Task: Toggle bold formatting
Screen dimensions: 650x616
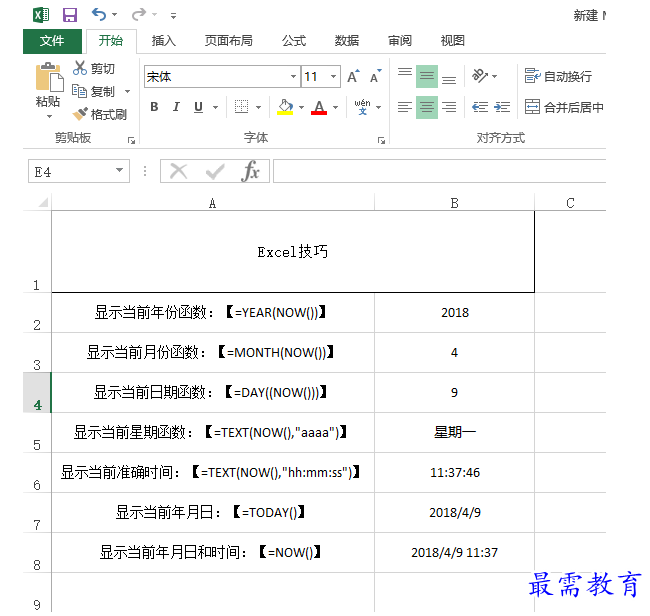Action: click(x=154, y=107)
